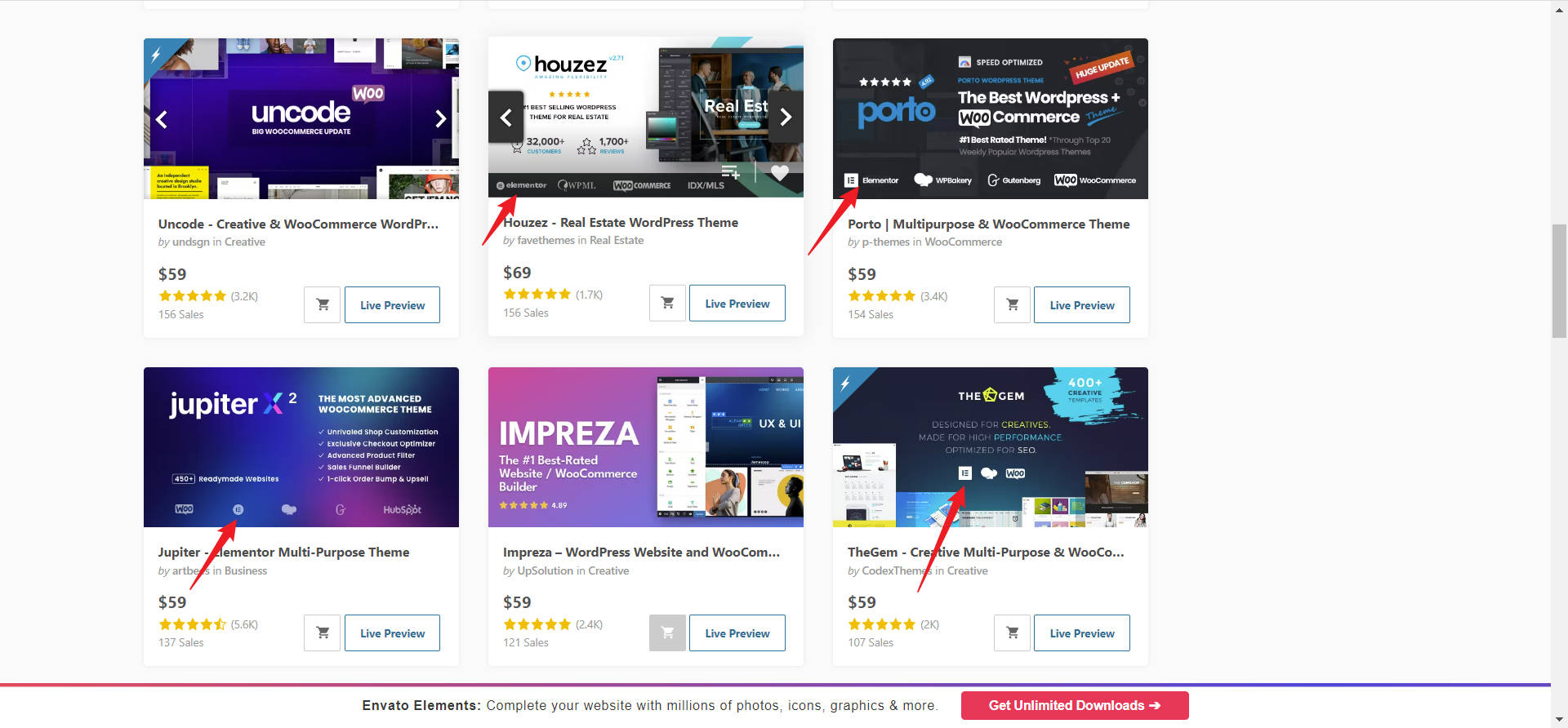This screenshot has width=1568, height=728.
Task: Add TheGem theme to cart
Action: pos(1012,633)
